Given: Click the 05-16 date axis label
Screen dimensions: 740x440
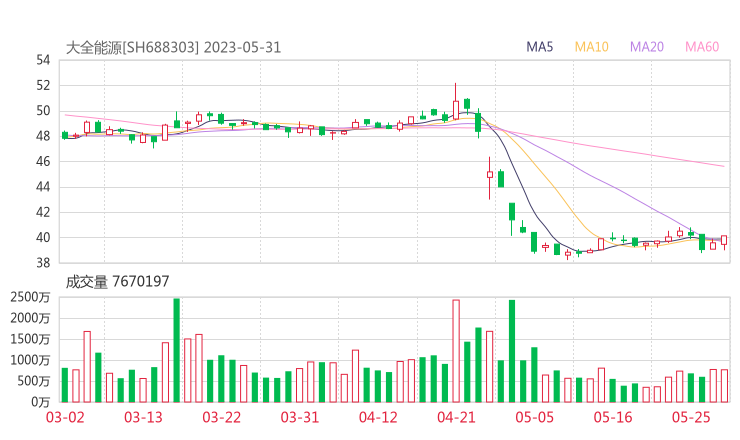Looking at the screenshot, I should pos(613,417).
